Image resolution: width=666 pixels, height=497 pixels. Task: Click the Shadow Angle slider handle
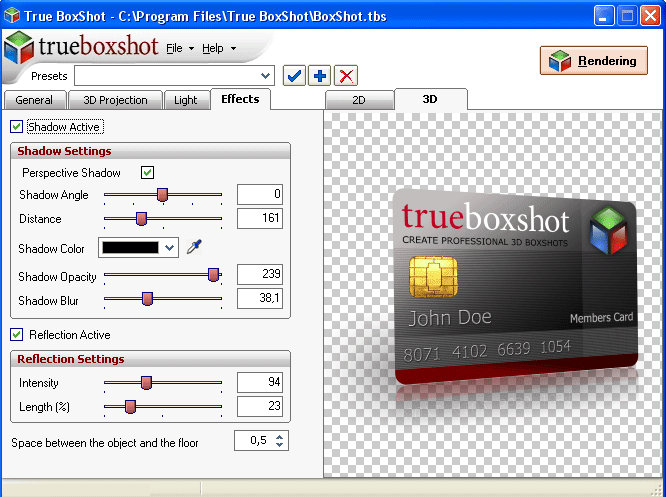162,195
